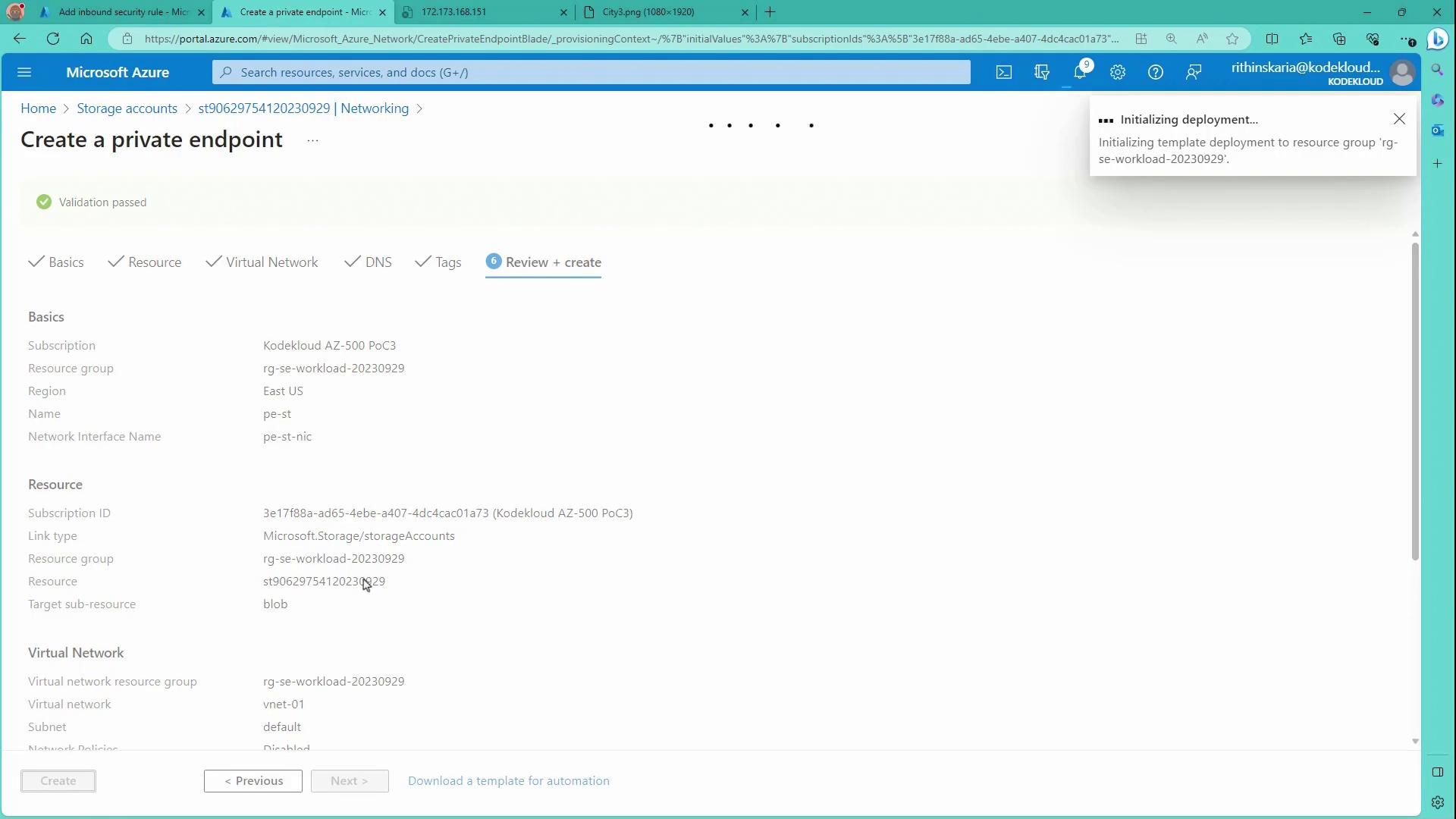Click the browser refresh button
This screenshot has width=1456, height=819.
coord(53,39)
